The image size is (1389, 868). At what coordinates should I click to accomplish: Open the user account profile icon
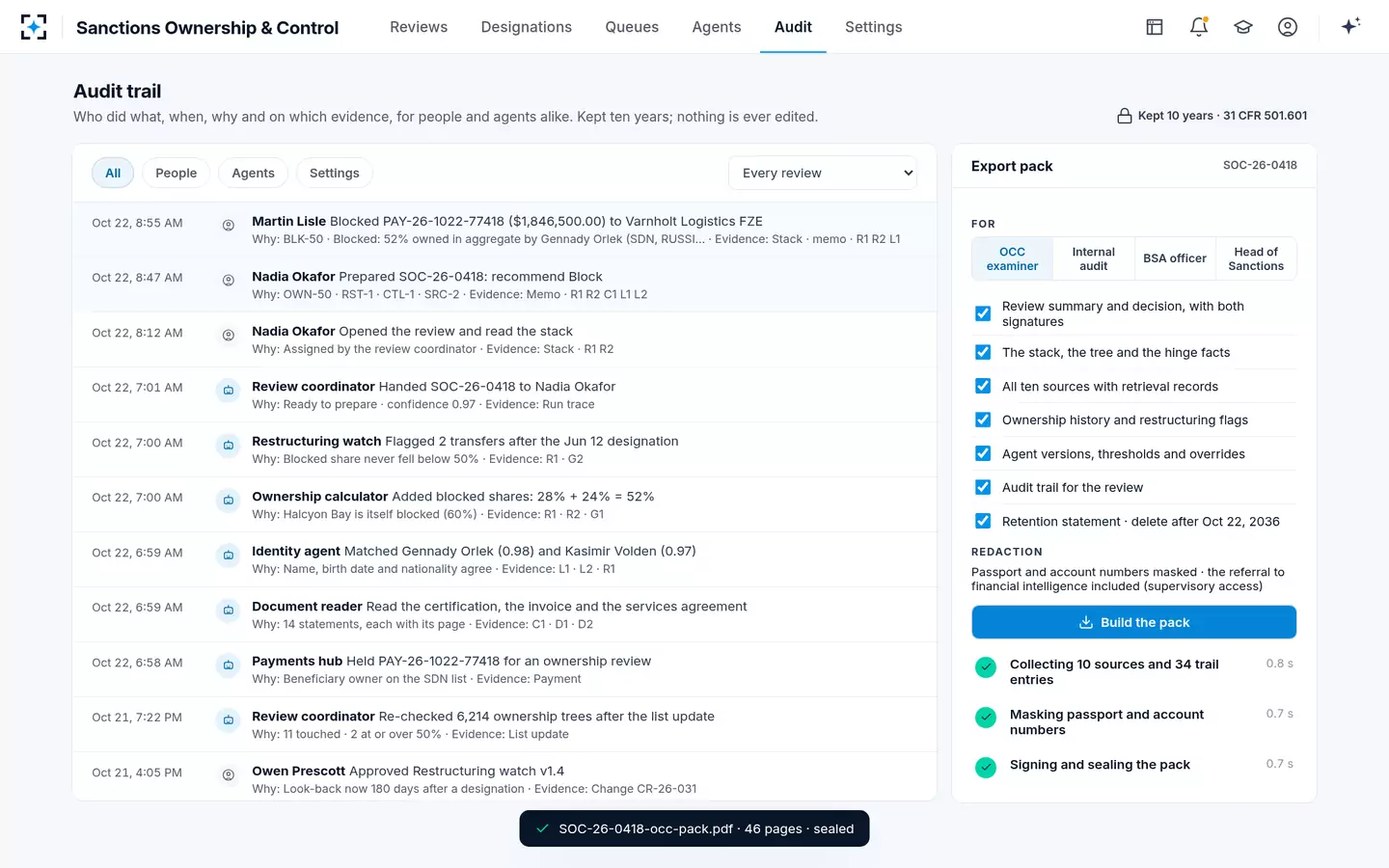(1288, 27)
